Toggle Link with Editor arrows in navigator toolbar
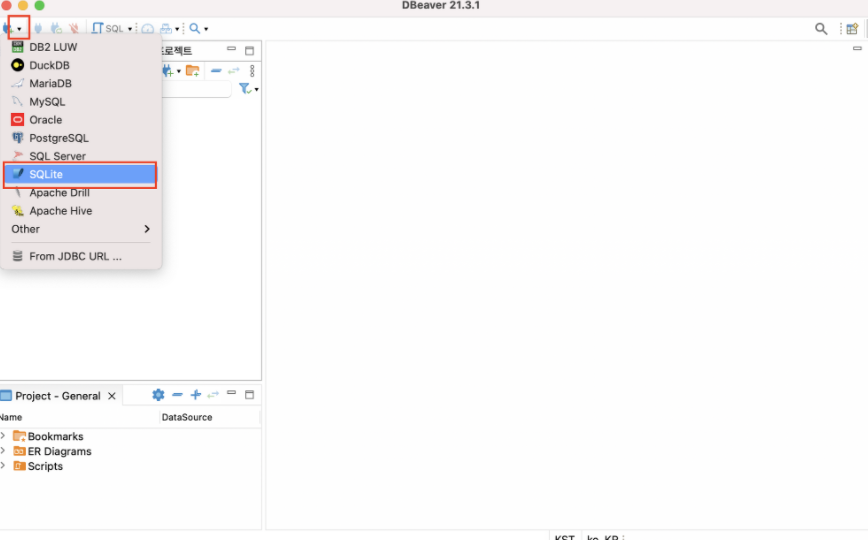The width and height of the screenshot is (868, 540). click(234, 71)
